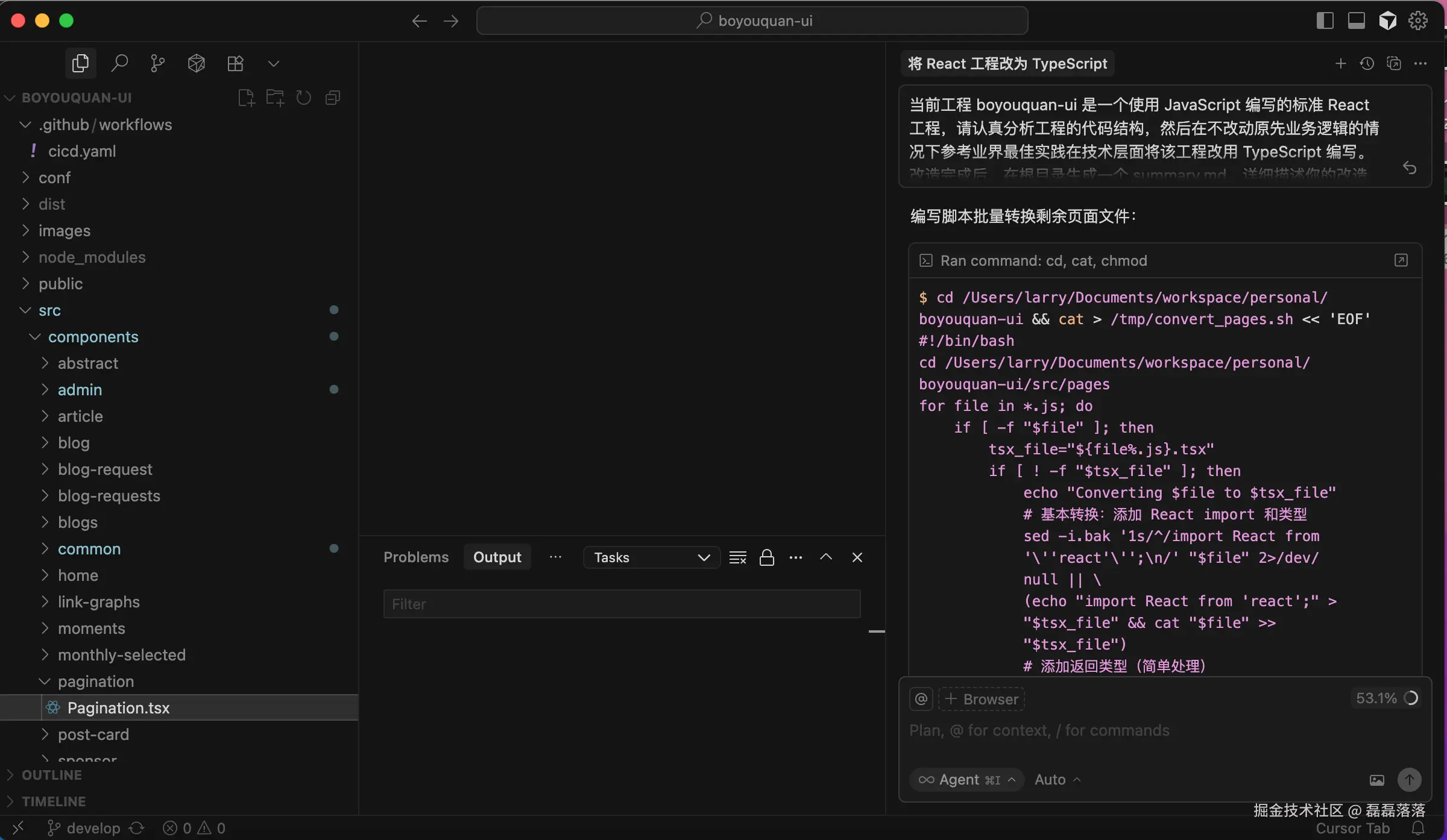Toggle the secondary sidebar layout
The width and height of the screenshot is (1447, 840).
point(1325,20)
